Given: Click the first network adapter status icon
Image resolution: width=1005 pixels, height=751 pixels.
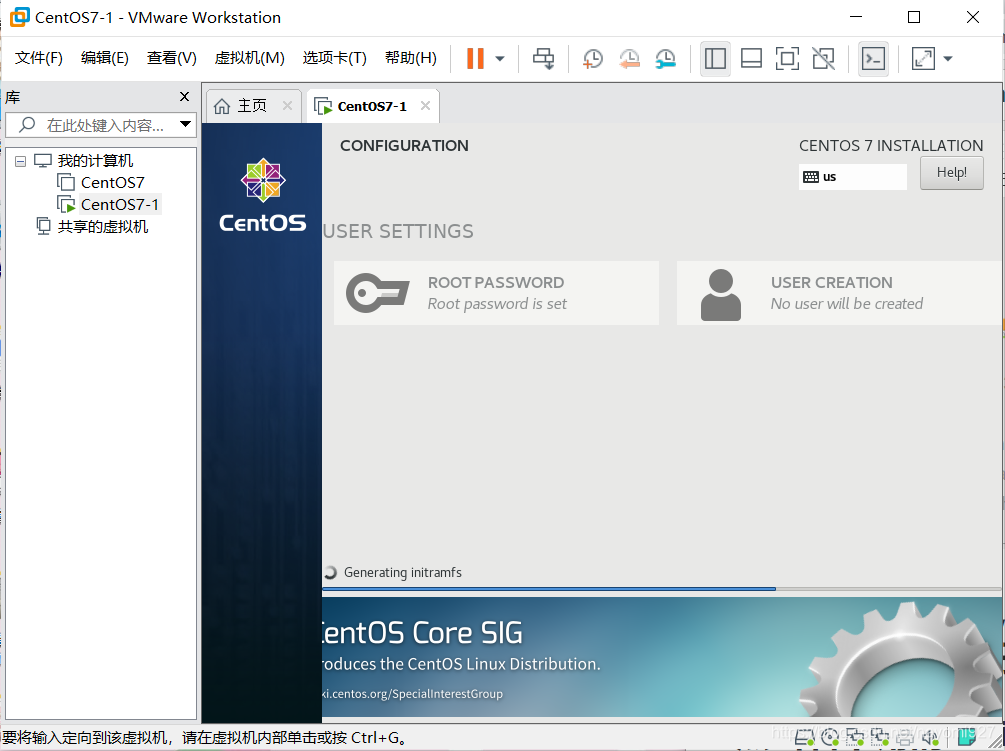Looking at the screenshot, I should [854, 738].
